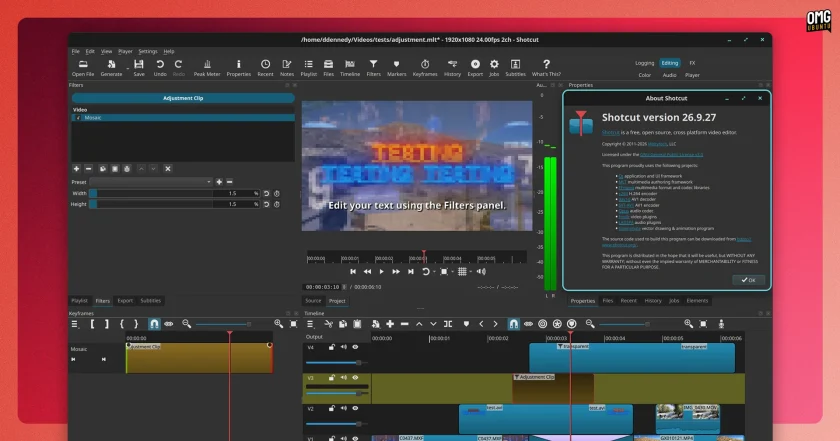Cut the selected clip with scissors icon

point(328,324)
